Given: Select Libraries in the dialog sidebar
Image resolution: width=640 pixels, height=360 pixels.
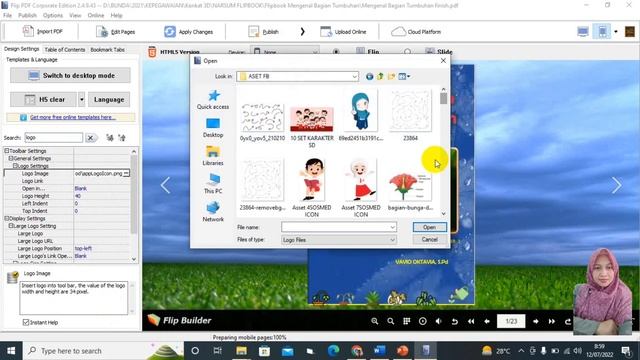Looking at the screenshot, I should pos(213,156).
